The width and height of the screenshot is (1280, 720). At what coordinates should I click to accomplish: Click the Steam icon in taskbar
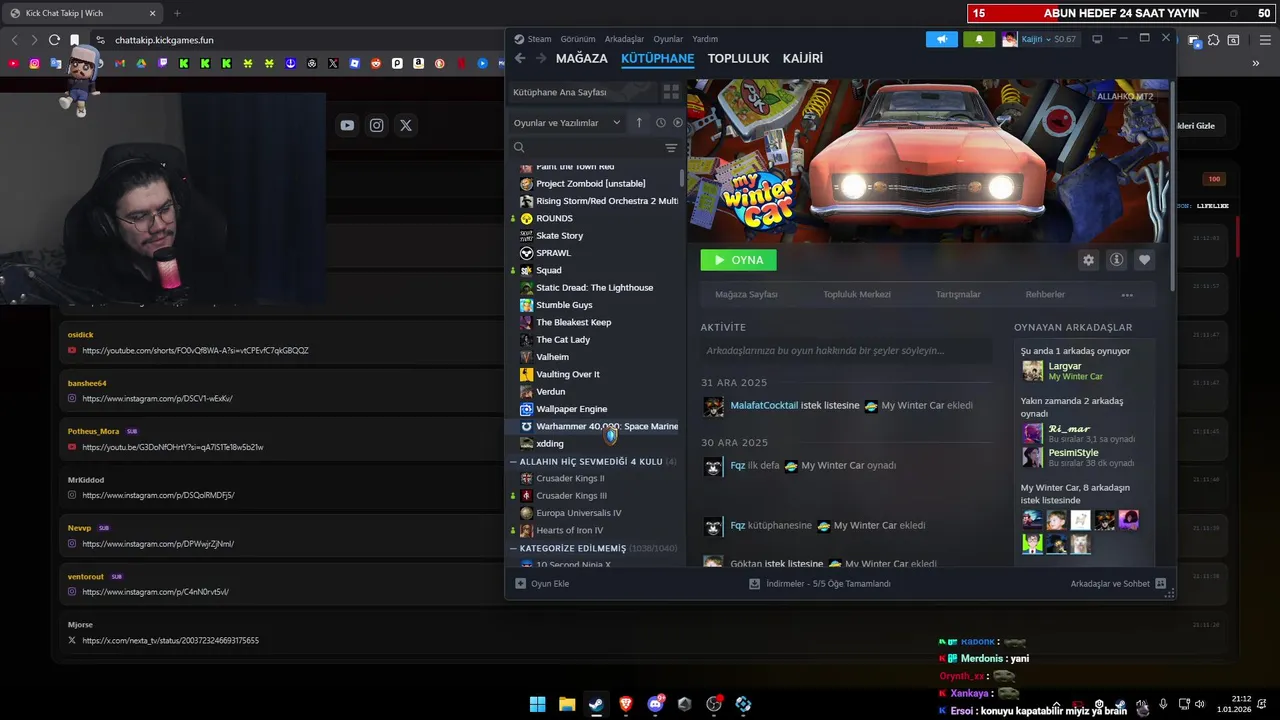pyautogui.click(x=596, y=704)
